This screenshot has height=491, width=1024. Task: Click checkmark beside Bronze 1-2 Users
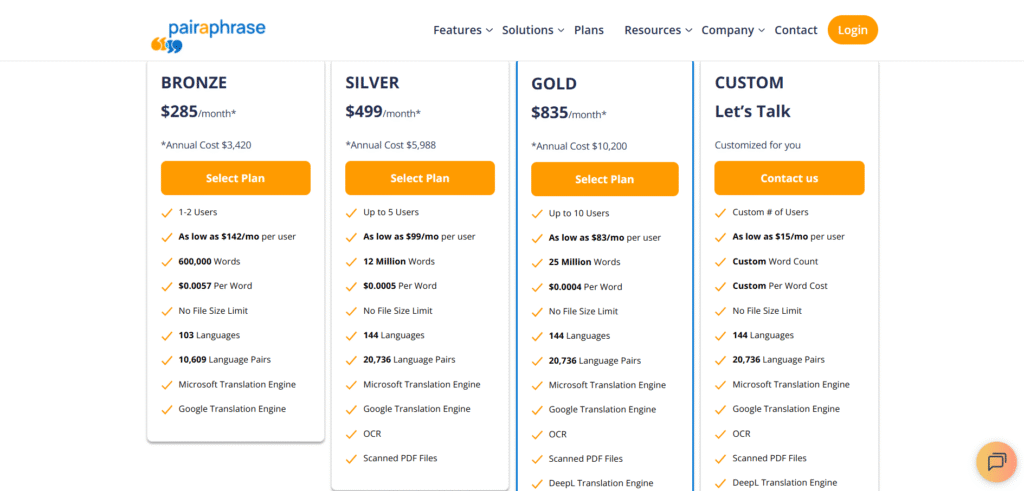[167, 213]
